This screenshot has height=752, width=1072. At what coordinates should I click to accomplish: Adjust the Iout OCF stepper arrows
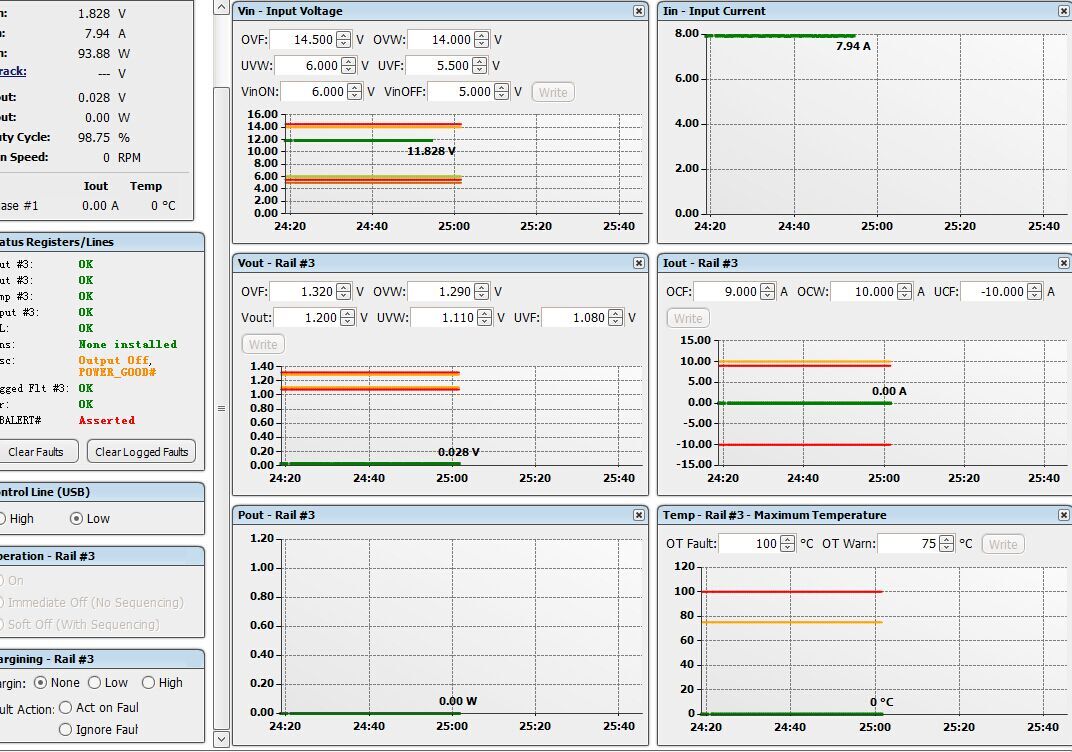[768, 292]
